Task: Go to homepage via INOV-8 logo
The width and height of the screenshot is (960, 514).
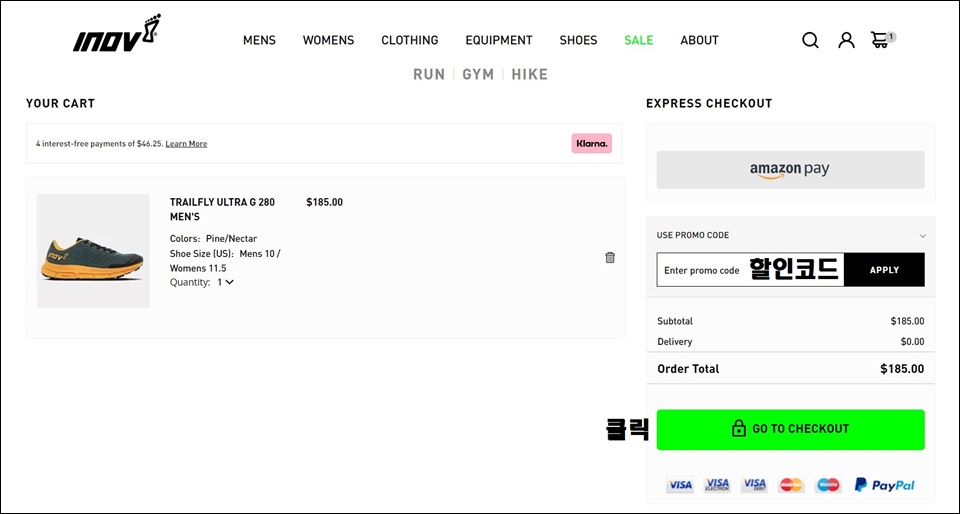Action: coord(117,33)
